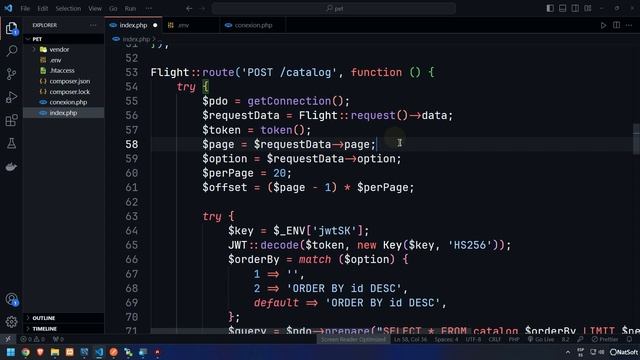This screenshot has height=360, width=640.
Task: Open the remote window indicator
Action: 8,339
